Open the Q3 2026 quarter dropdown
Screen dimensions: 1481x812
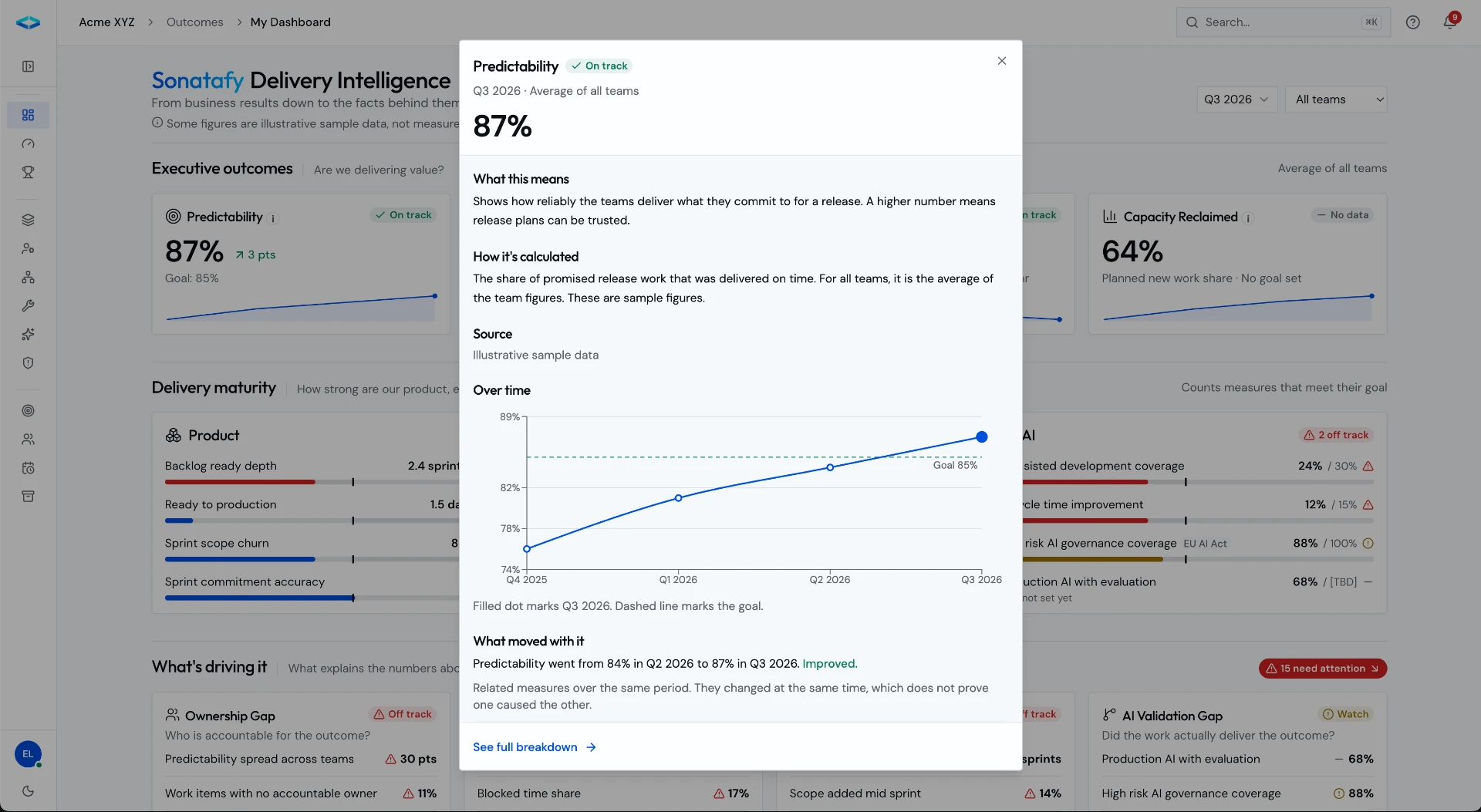coord(1236,99)
